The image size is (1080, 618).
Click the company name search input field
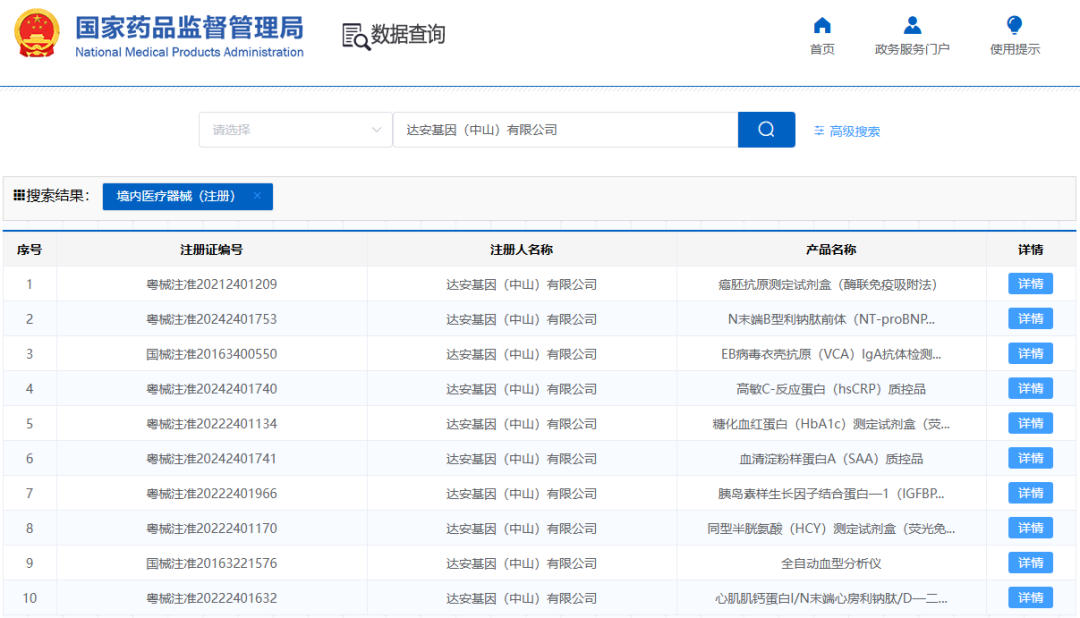coord(565,130)
